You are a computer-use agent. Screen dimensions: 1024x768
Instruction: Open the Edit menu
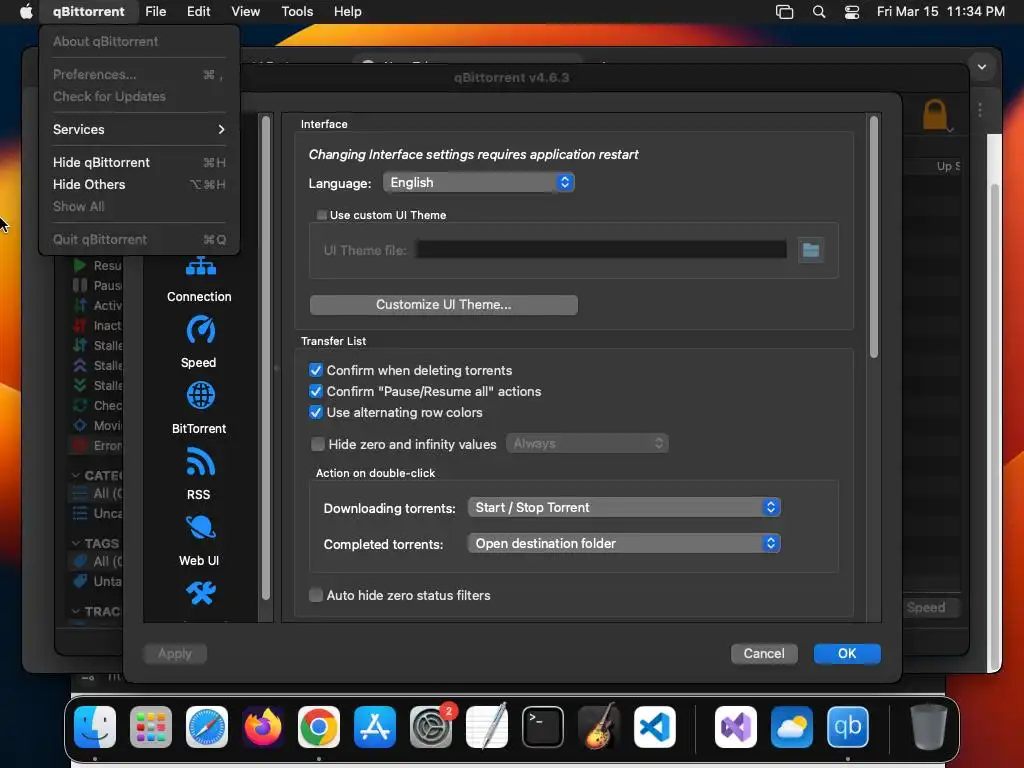[199, 12]
